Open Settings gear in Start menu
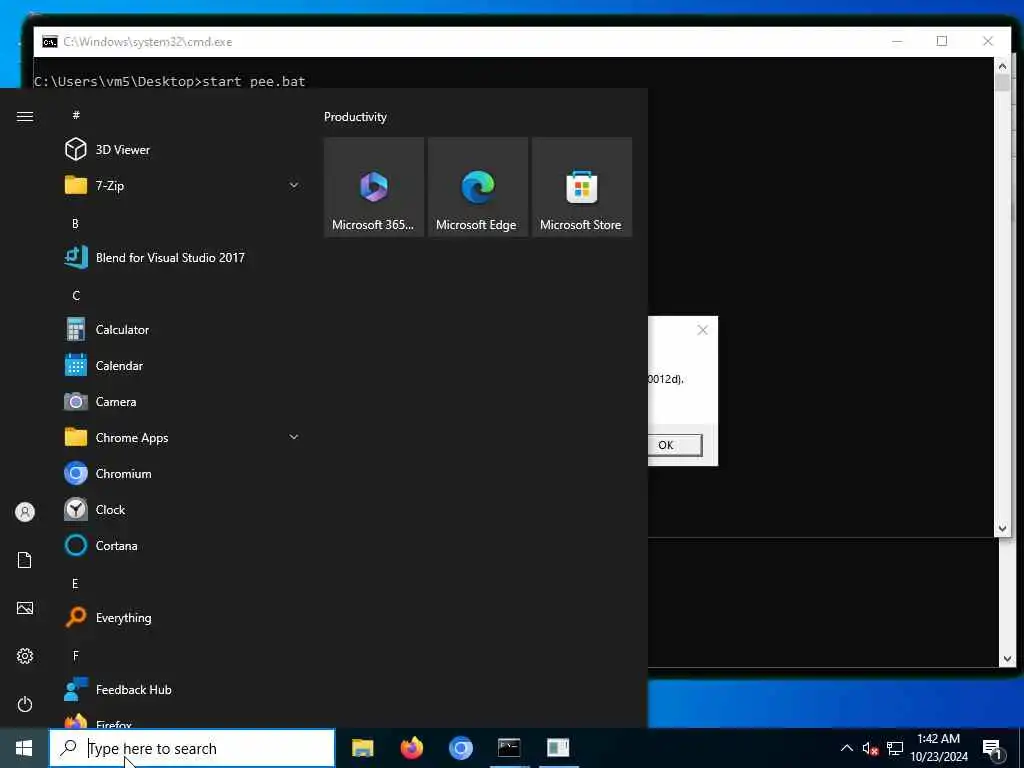The image size is (1024, 768). [25, 656]
